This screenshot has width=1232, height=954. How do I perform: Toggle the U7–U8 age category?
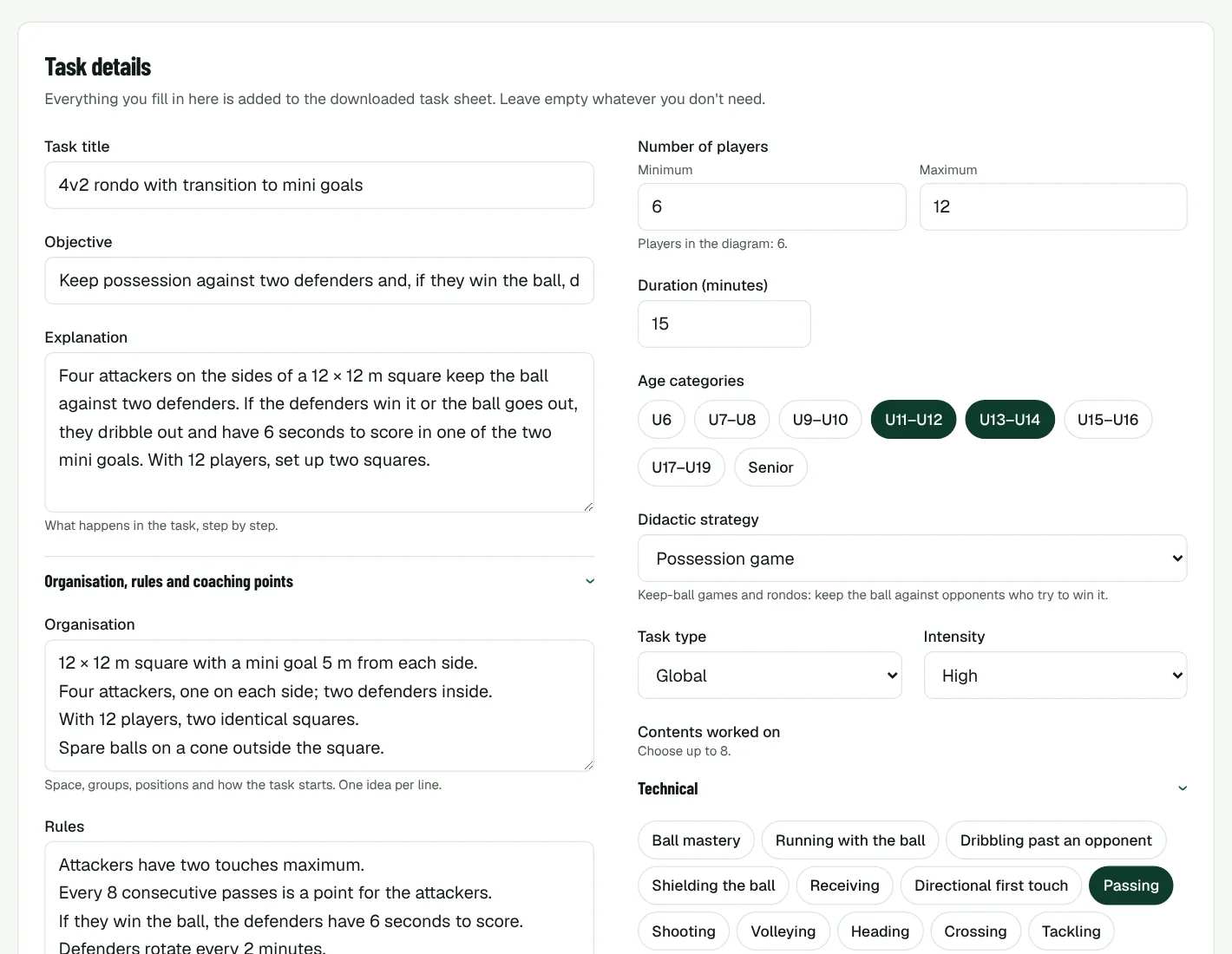732,420
